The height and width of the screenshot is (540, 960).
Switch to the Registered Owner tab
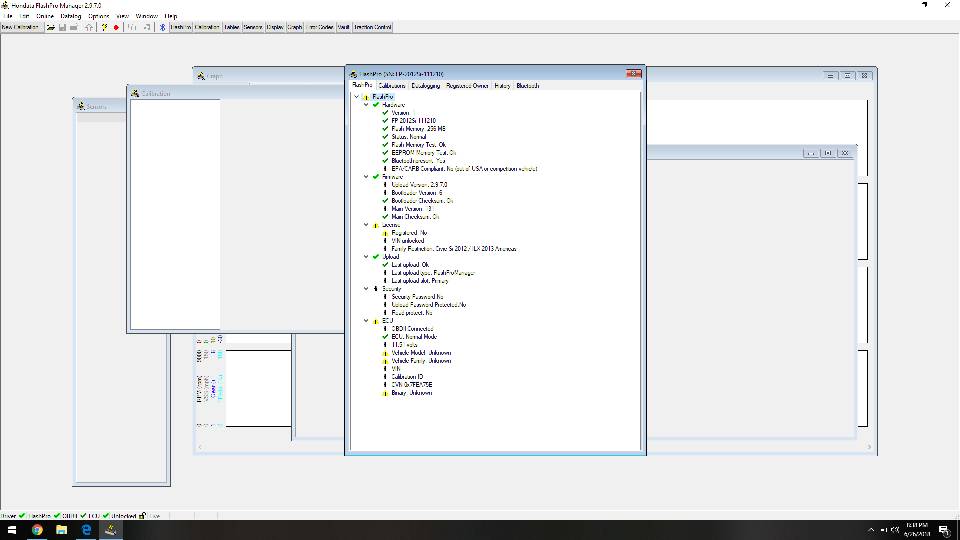(x=467, y=86)
